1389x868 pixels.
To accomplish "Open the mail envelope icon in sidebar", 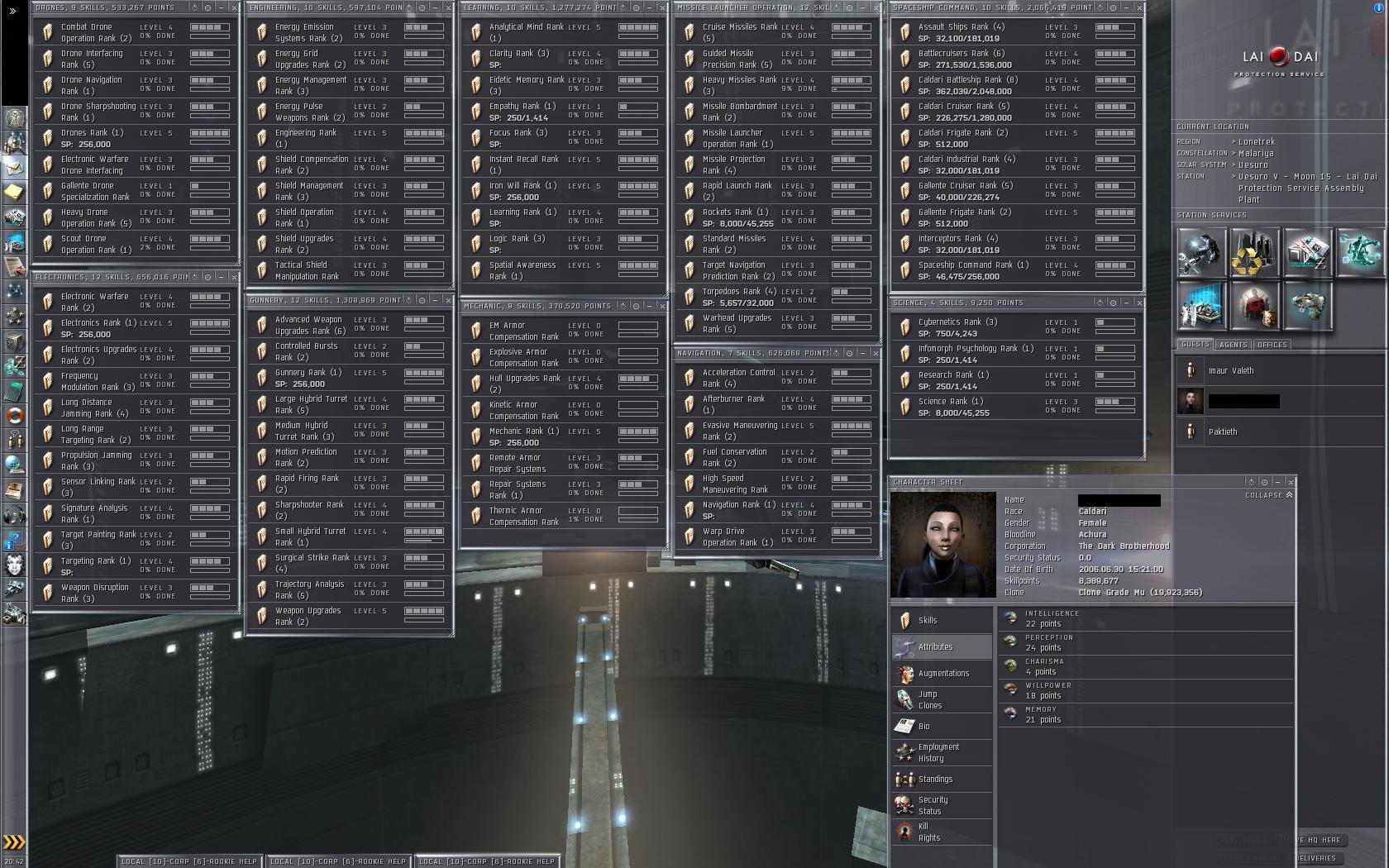I will tap(15, 168).
